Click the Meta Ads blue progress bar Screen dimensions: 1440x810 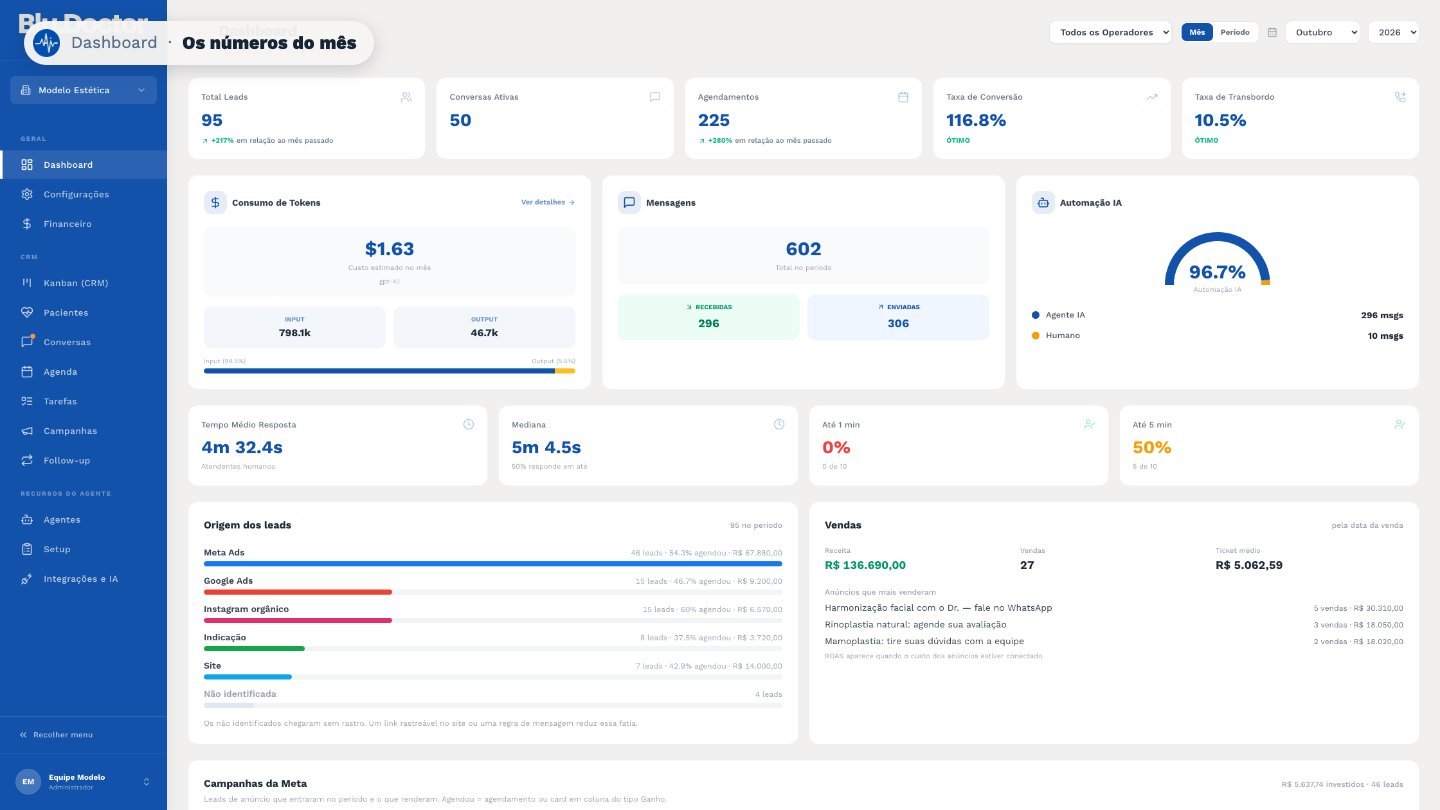tap(493, 564)
